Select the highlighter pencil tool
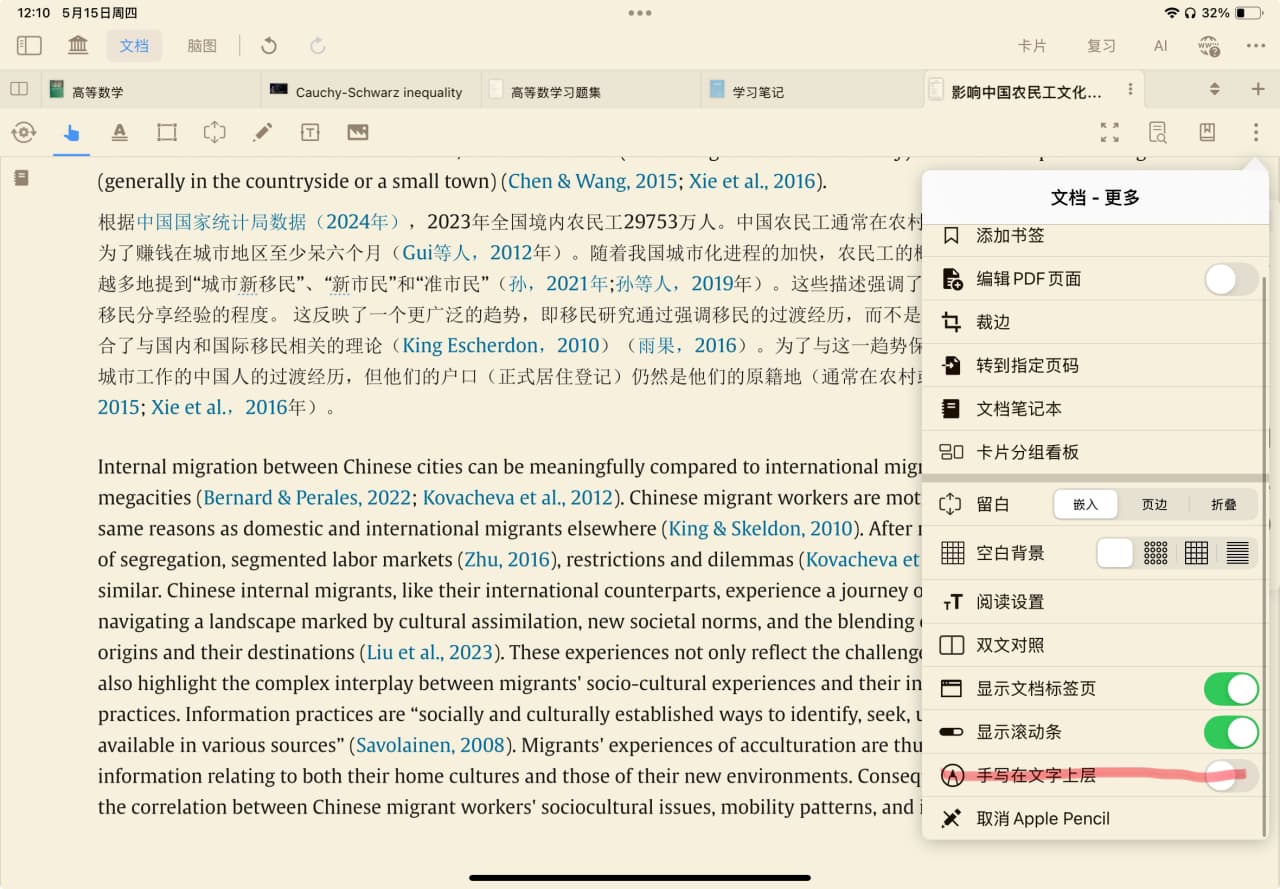The height and width of the screenshot is (889, 1280). 262,132
